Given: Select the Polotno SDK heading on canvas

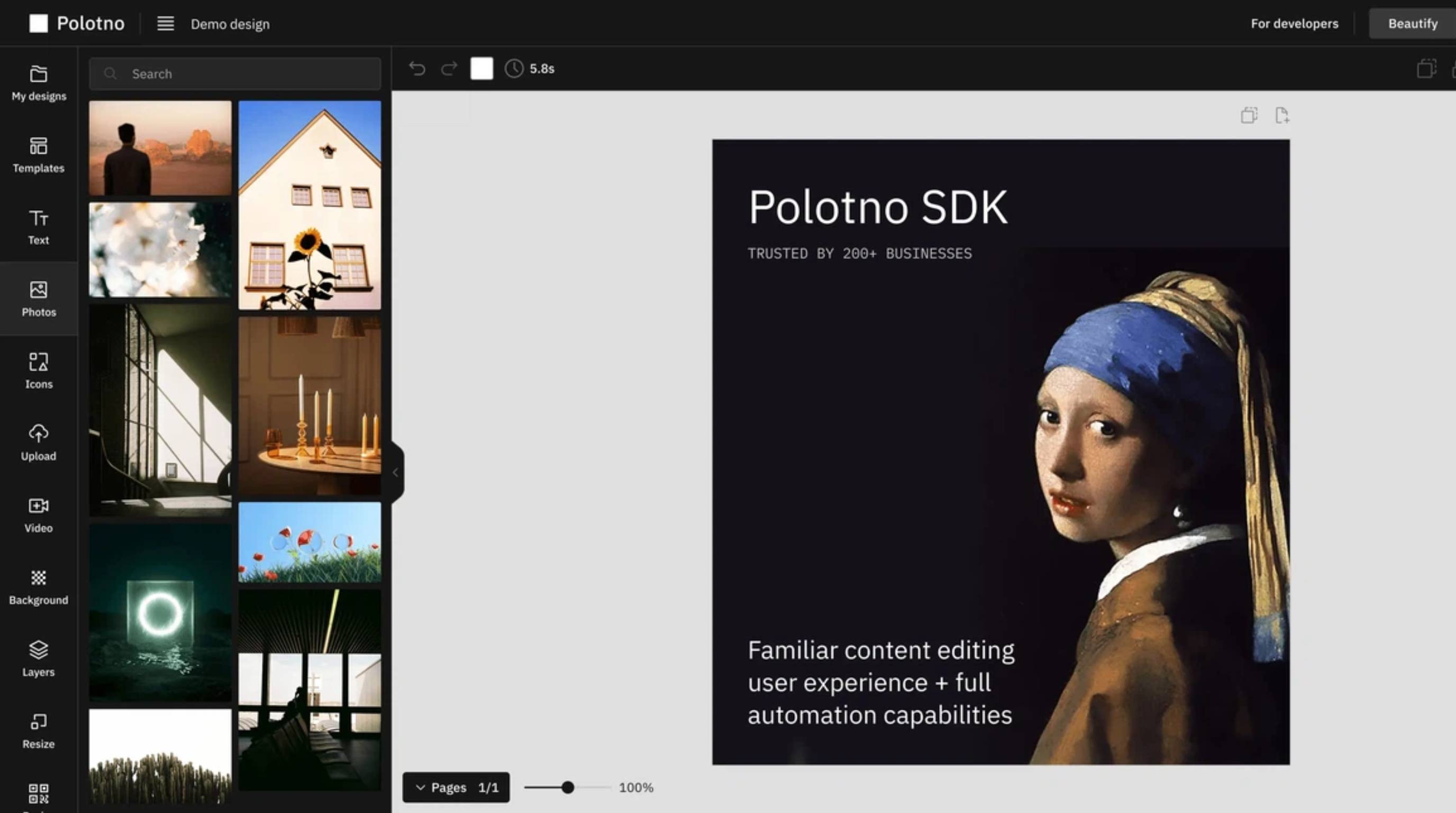Looking at the screenshot, I should pos(878,207).
